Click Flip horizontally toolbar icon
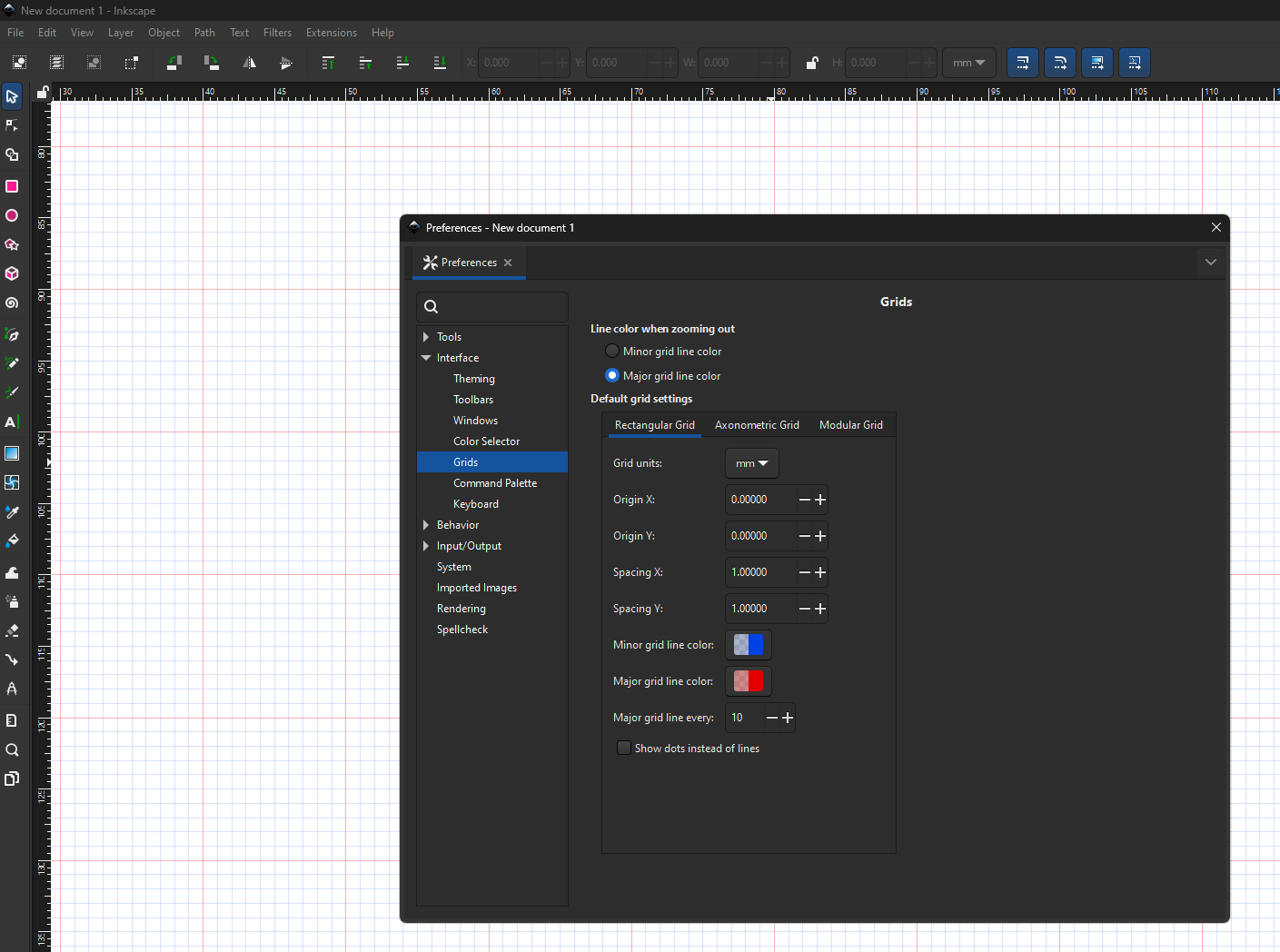 [x=249, y=63]
